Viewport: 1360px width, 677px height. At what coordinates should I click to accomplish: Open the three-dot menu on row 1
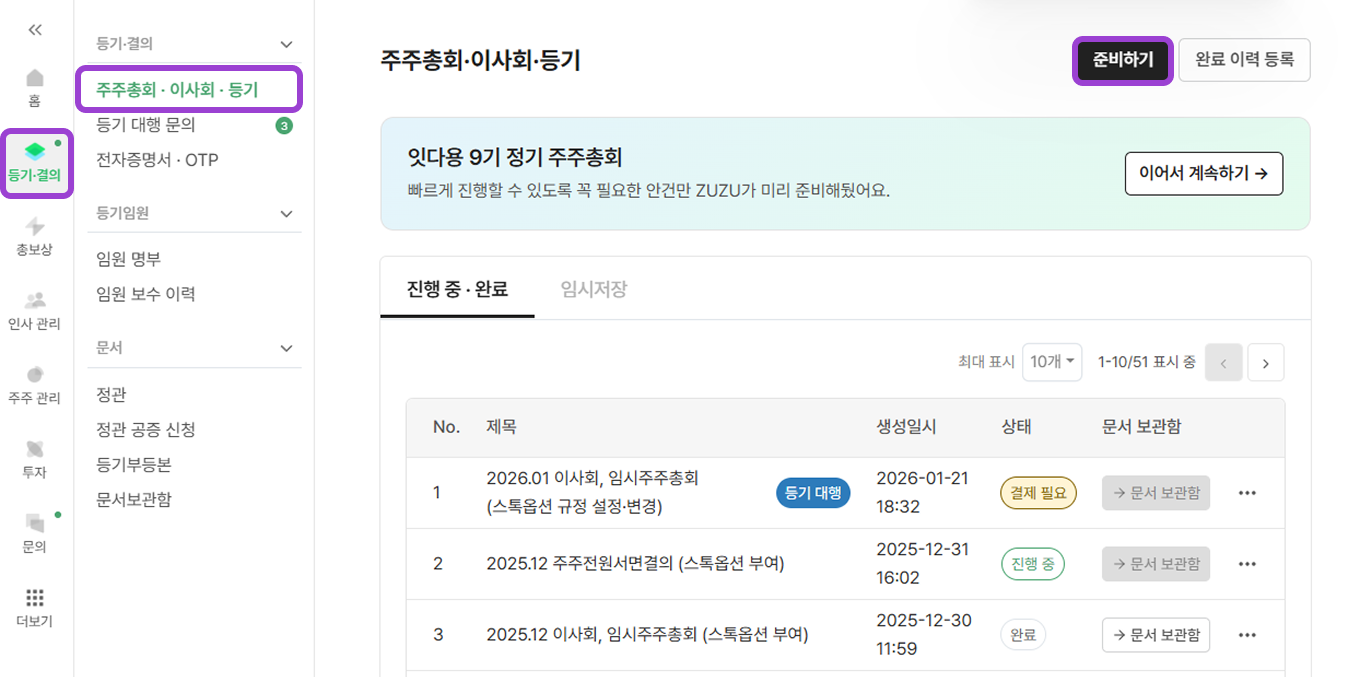(1247, 492)
